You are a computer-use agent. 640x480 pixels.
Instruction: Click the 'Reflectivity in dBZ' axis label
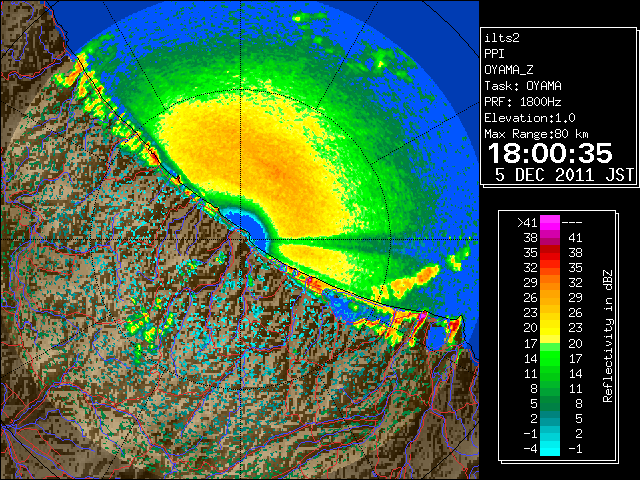point(607,336)
